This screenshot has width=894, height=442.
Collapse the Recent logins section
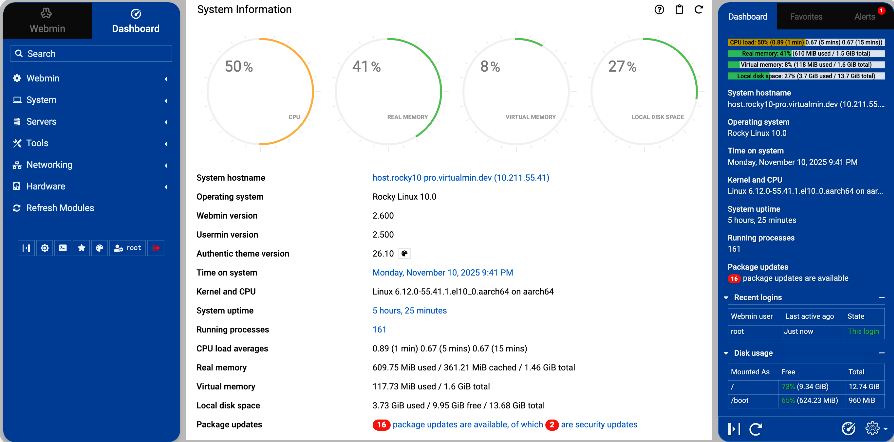[881, 298]
